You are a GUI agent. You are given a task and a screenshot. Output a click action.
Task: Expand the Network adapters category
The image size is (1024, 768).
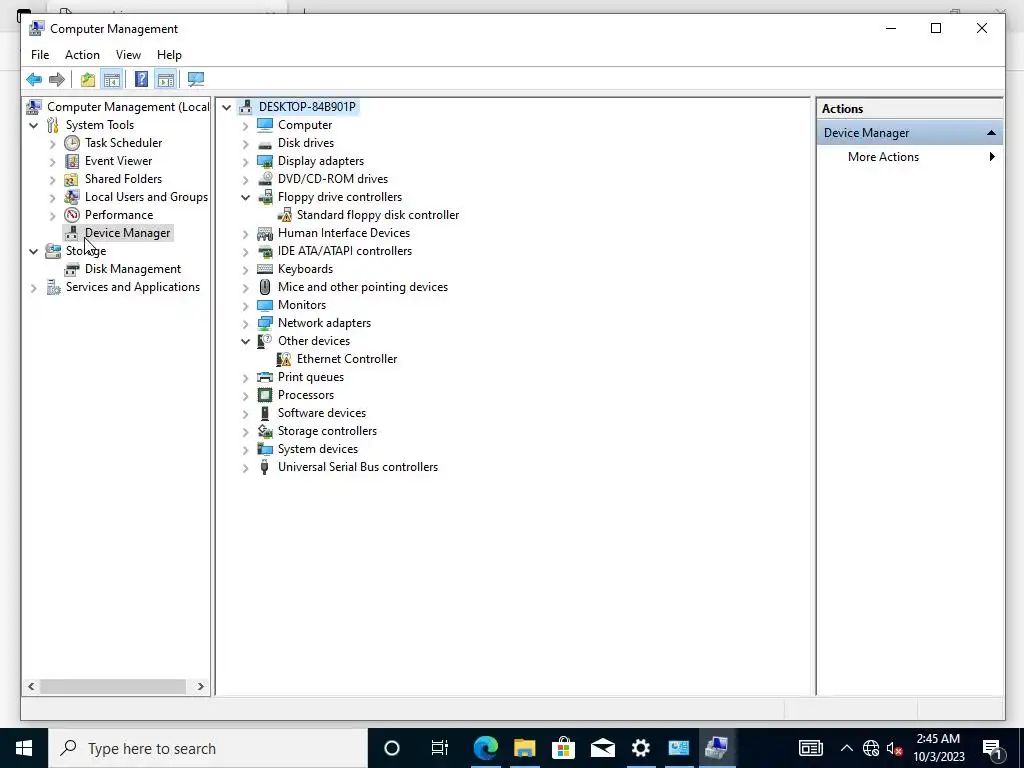coord(246,323)
